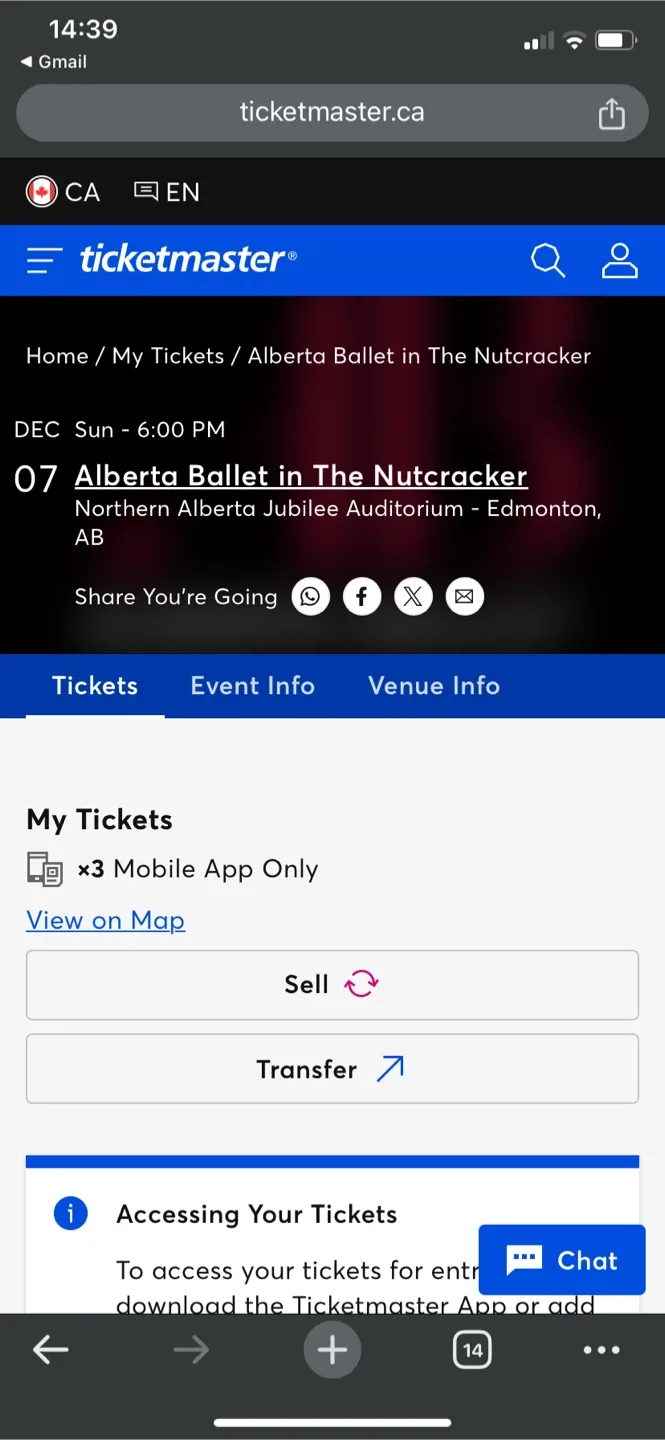Open the Tickets tab
Screen dimensions: 665x1440
coord(94,686)
